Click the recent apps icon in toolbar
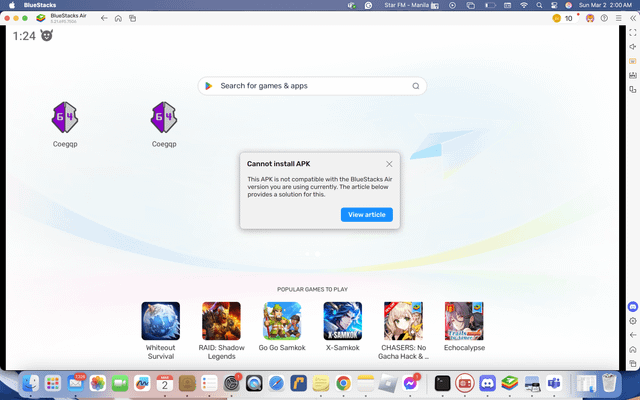This screenshot has height=400, width=640. (132, 18)
